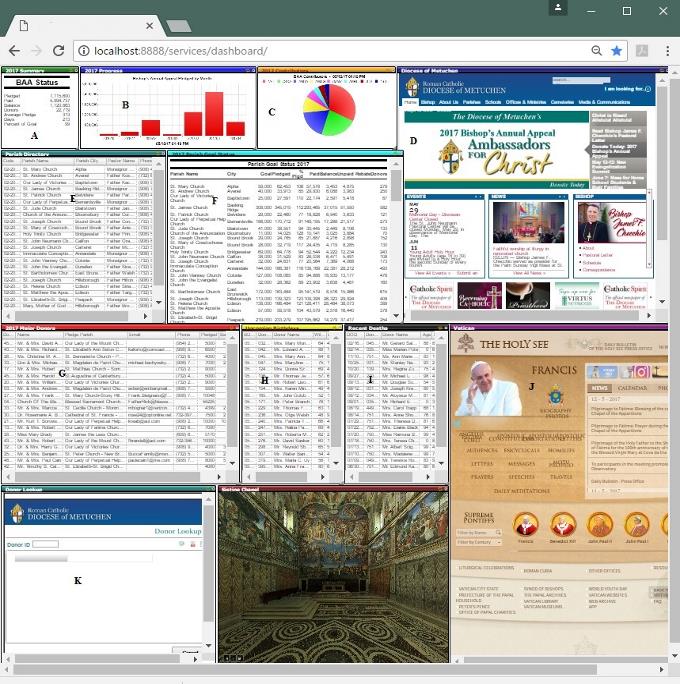Click the site information icon
Viewport: 680px width, 684px height.
pyautogui.click(x=83, y=51)
